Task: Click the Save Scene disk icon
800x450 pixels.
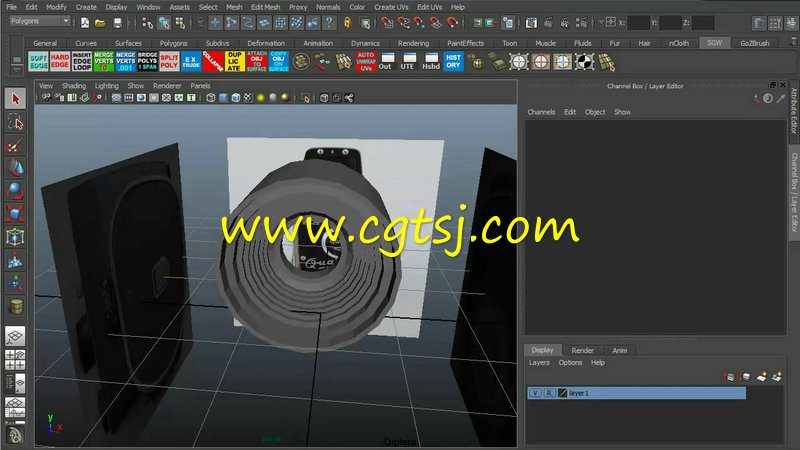Action: tap(118, 23)
